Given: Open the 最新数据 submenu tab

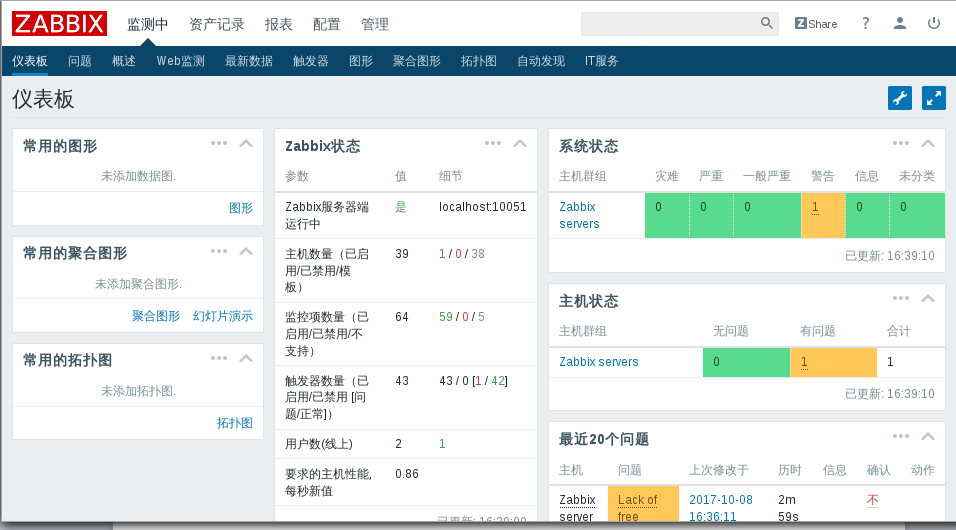Looking at the screenshot, I should point(249,61).
